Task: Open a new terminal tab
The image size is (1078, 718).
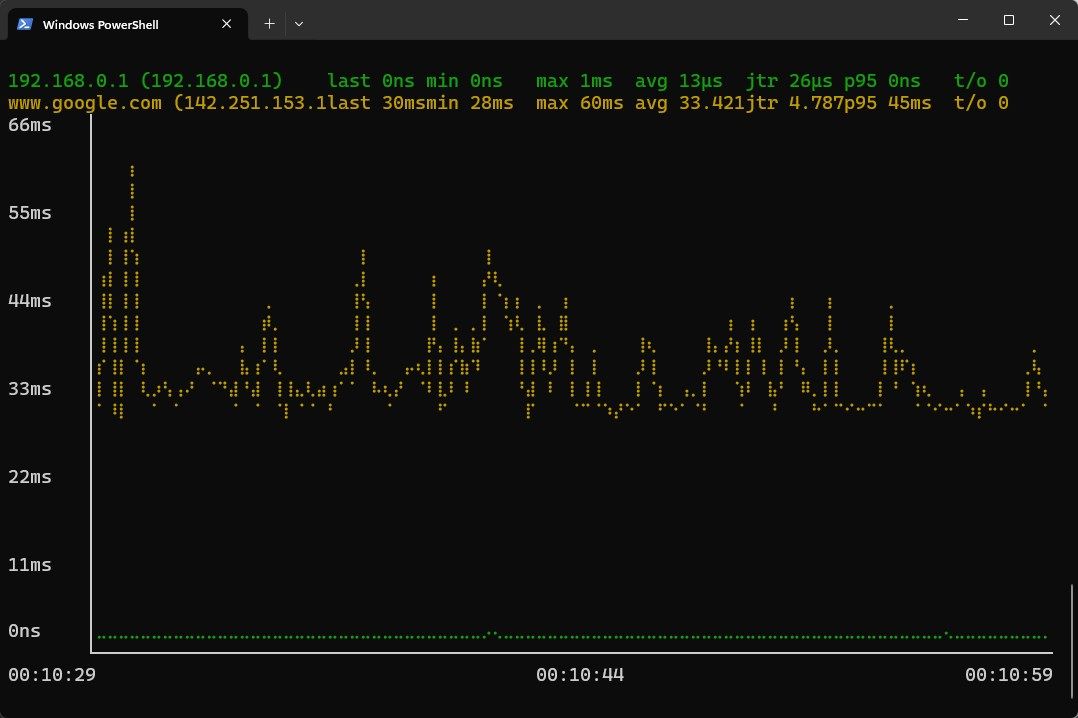Action: [x=270, y=24]
